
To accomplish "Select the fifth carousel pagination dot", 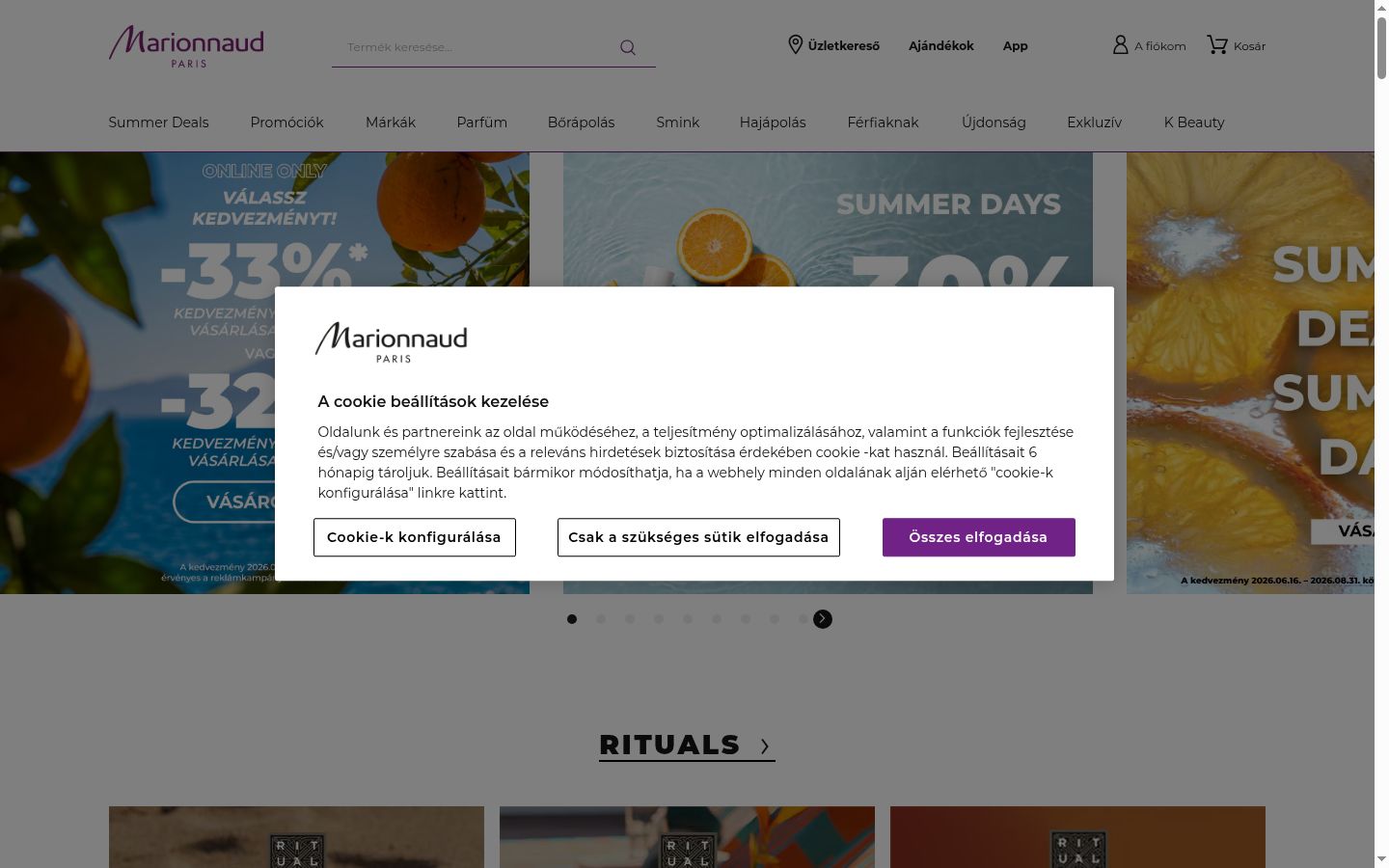I will point(688,619).
